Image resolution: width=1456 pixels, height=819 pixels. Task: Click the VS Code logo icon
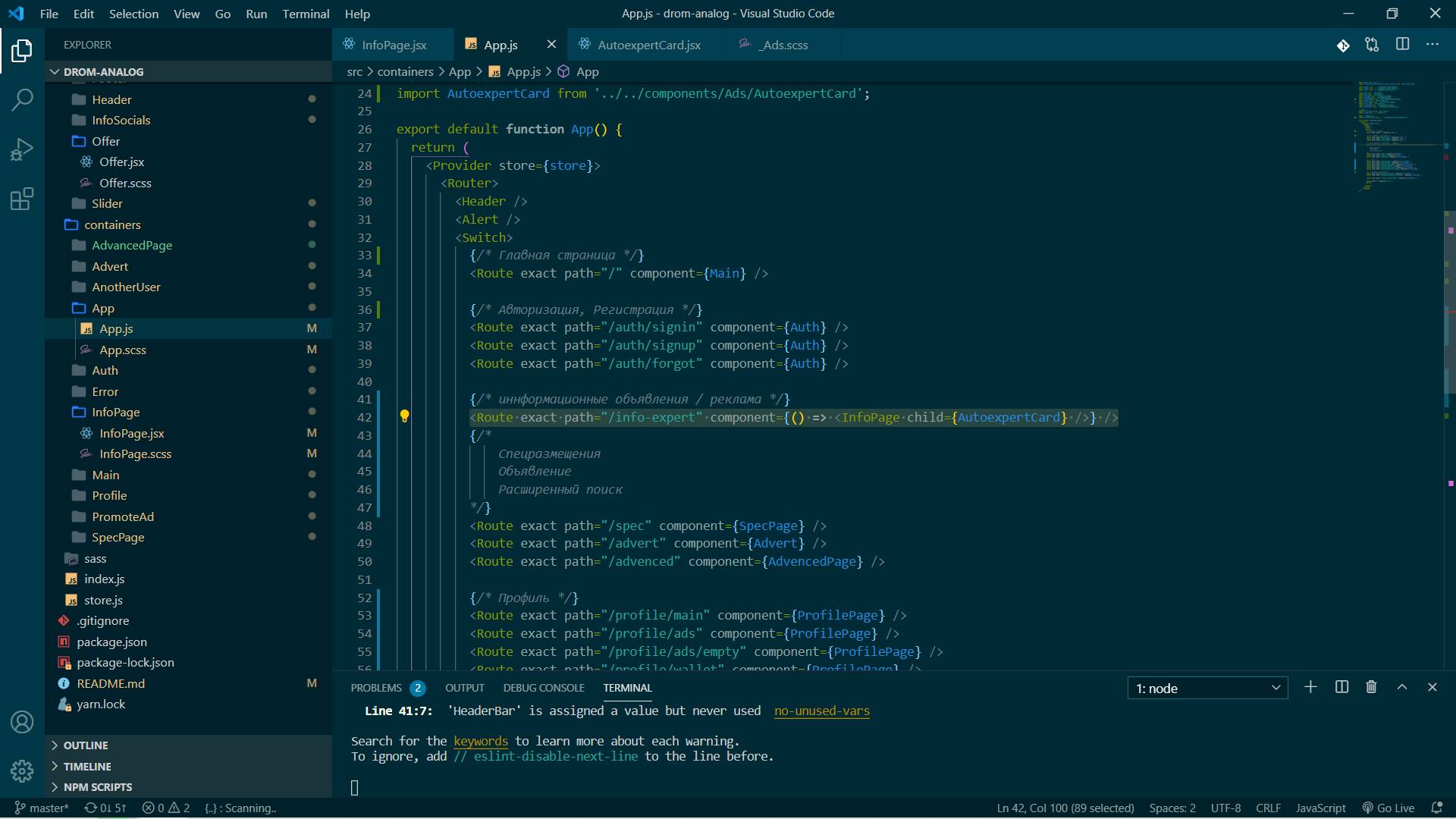[16, 14]
